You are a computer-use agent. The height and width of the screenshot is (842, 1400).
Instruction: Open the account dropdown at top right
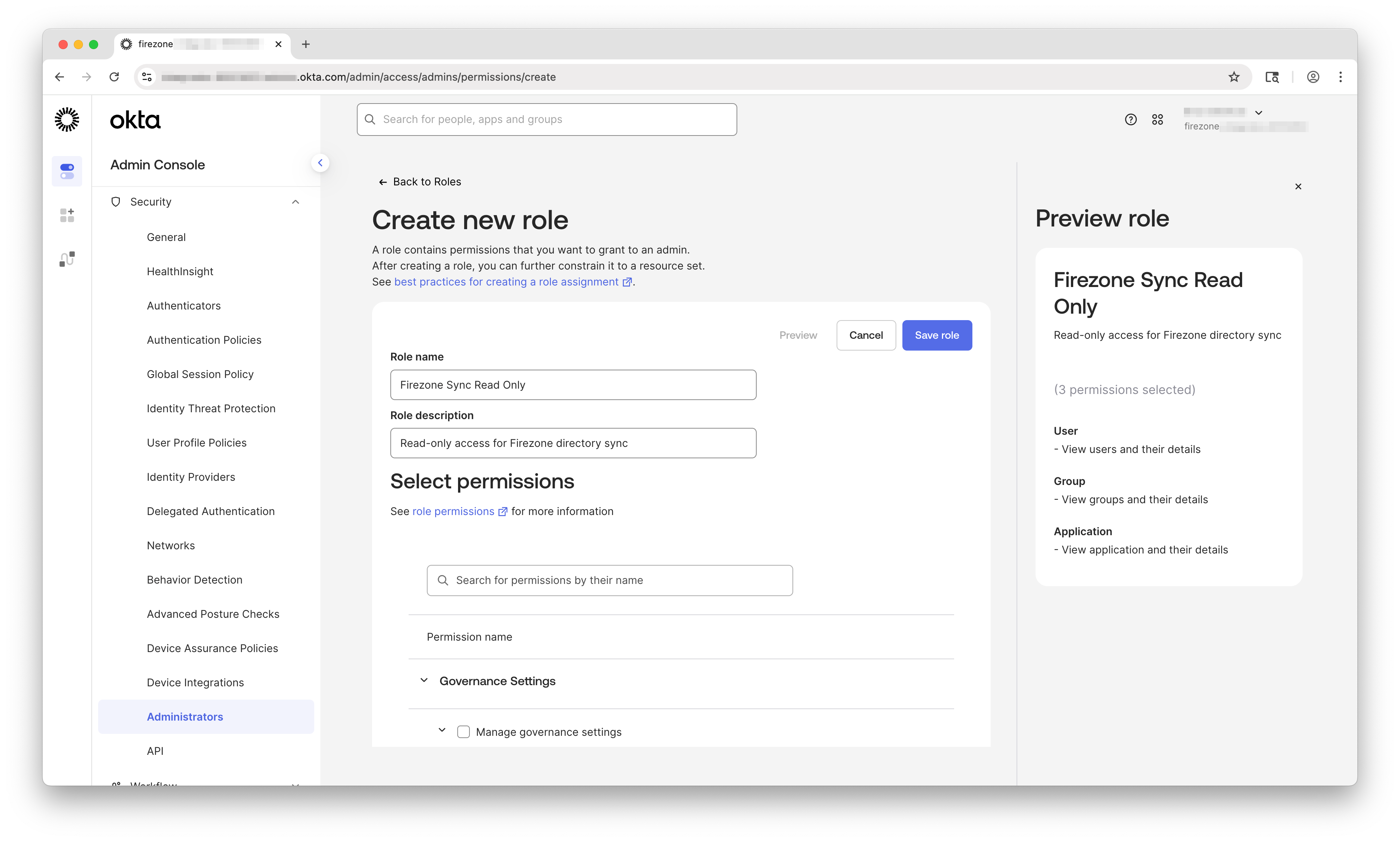(x=1258, y=113)
